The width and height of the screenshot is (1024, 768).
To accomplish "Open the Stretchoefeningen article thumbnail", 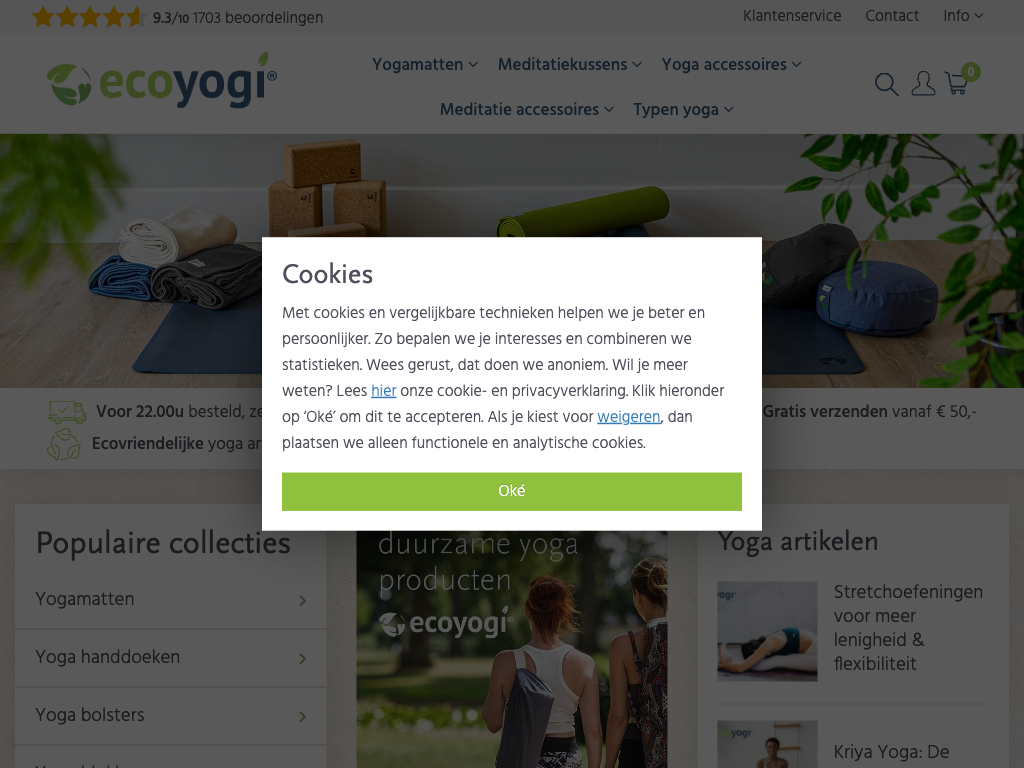I will click(767, 631).
